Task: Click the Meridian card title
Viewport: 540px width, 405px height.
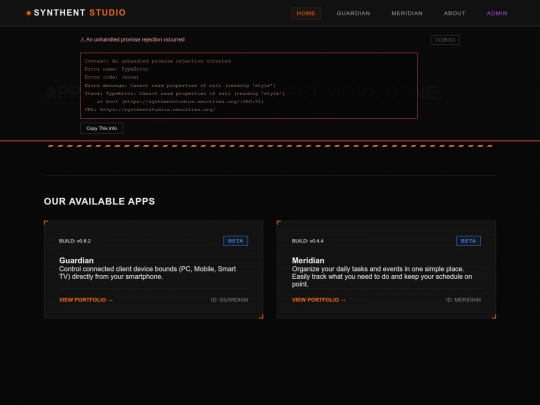Action: click(308, 260)
